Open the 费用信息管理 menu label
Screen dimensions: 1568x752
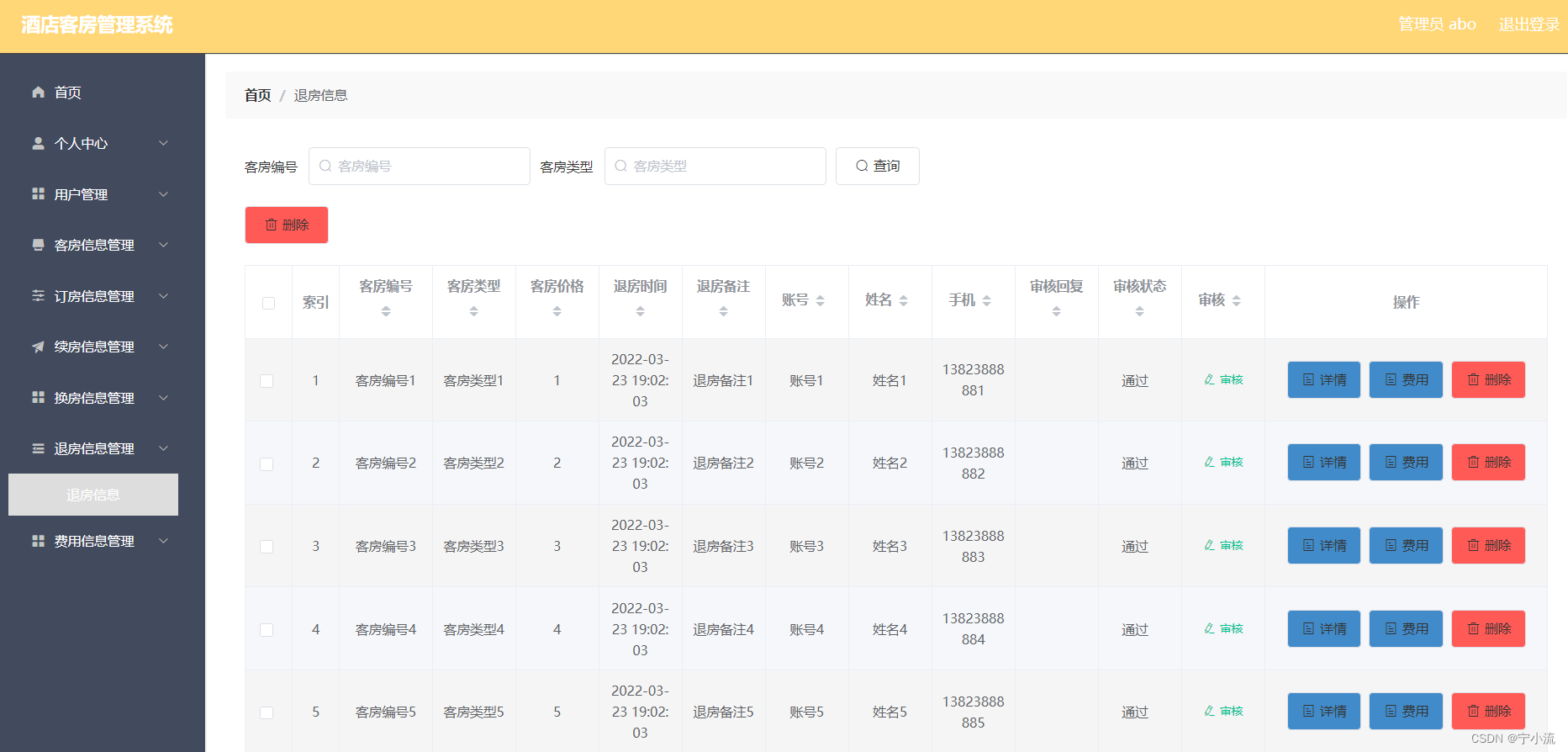pos(94,541)
